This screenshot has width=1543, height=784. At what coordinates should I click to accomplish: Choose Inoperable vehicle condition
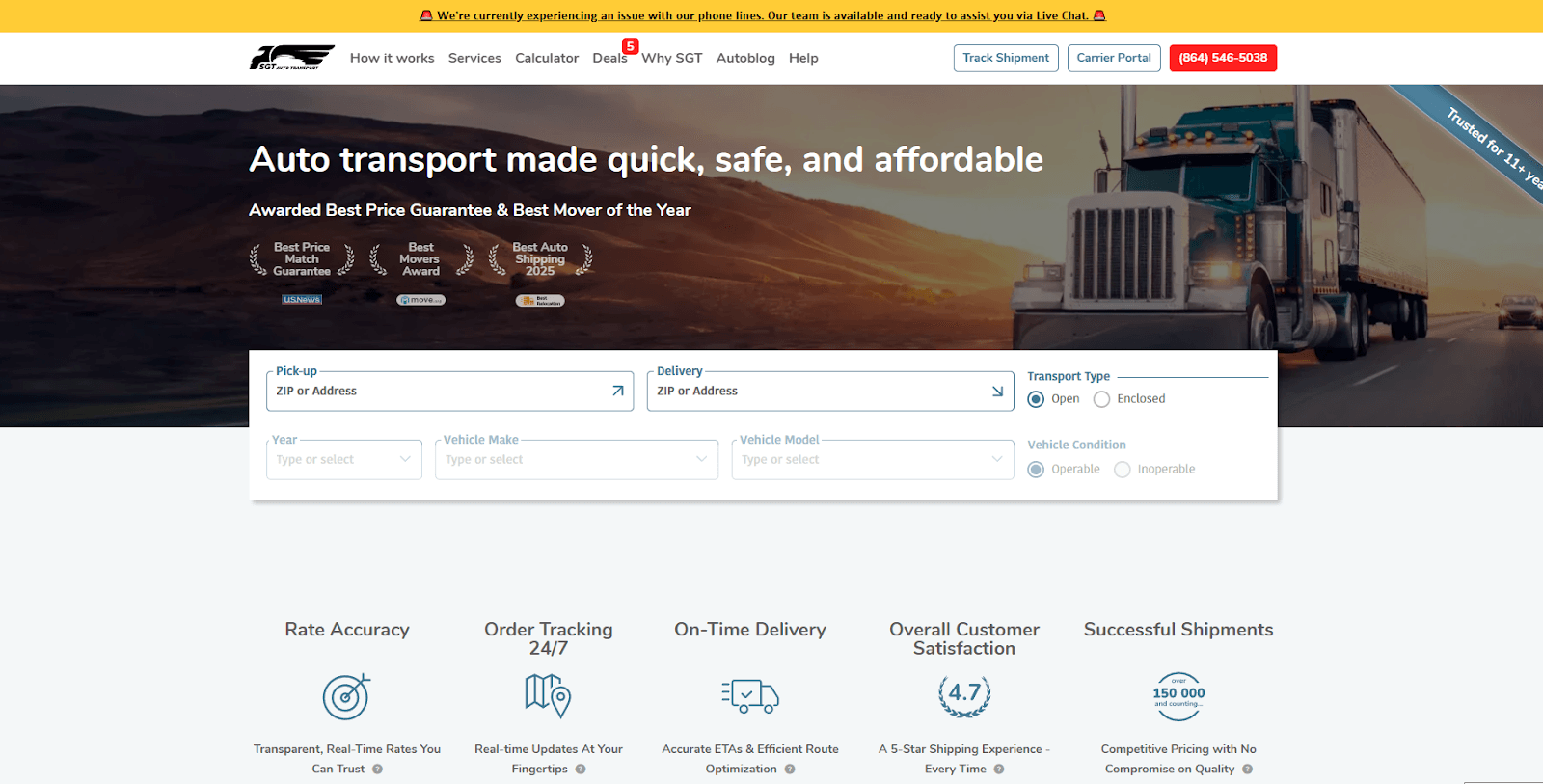coord(1123,470)
